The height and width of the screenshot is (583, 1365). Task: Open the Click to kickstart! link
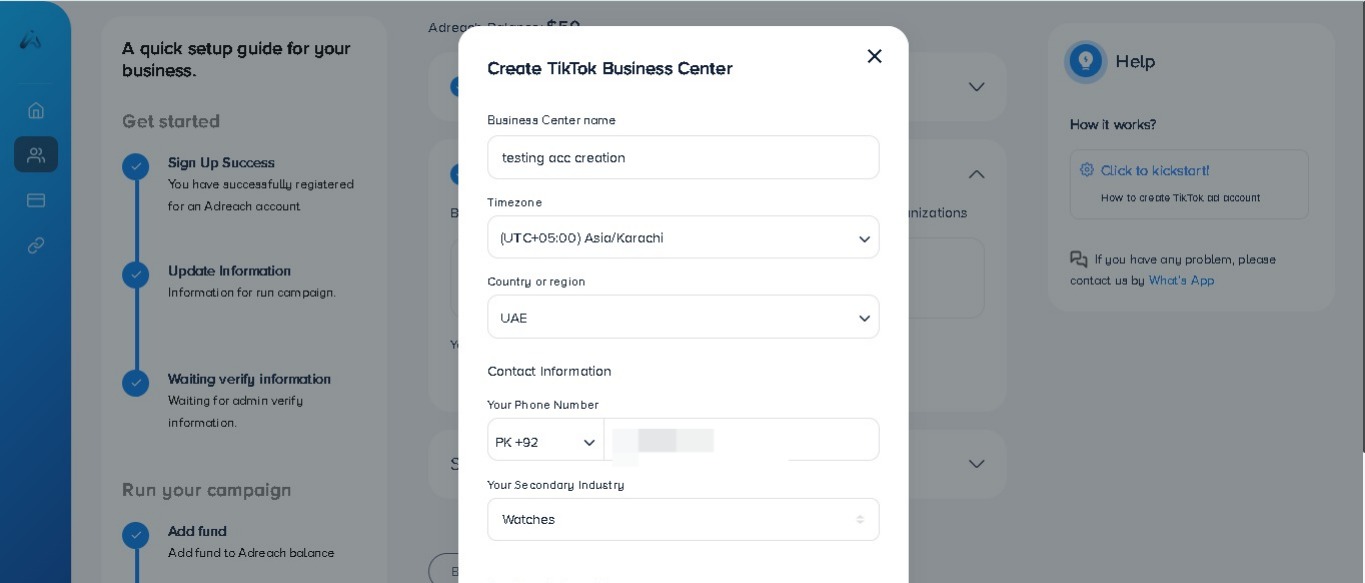click(x=1155, y=170)
